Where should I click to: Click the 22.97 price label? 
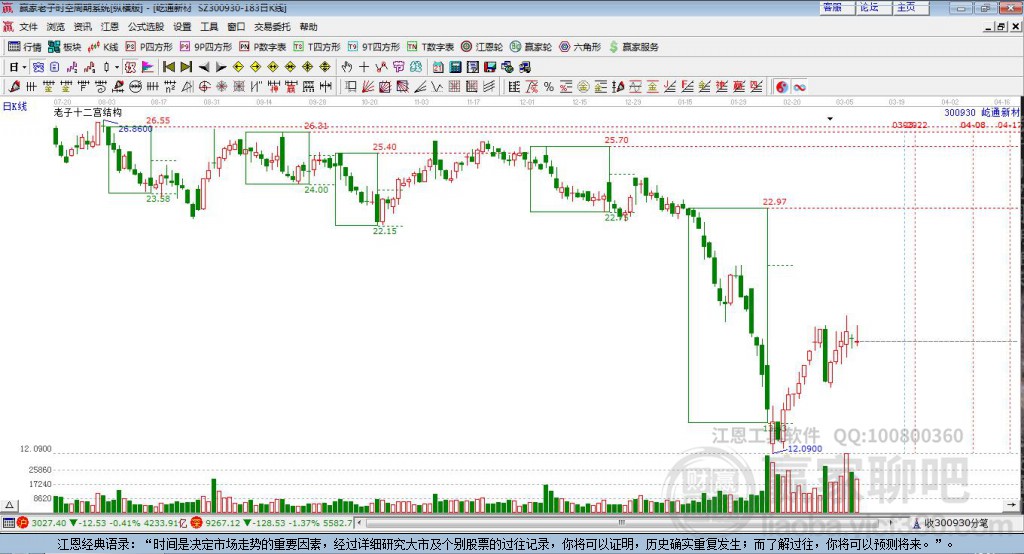tap(775, 202)
